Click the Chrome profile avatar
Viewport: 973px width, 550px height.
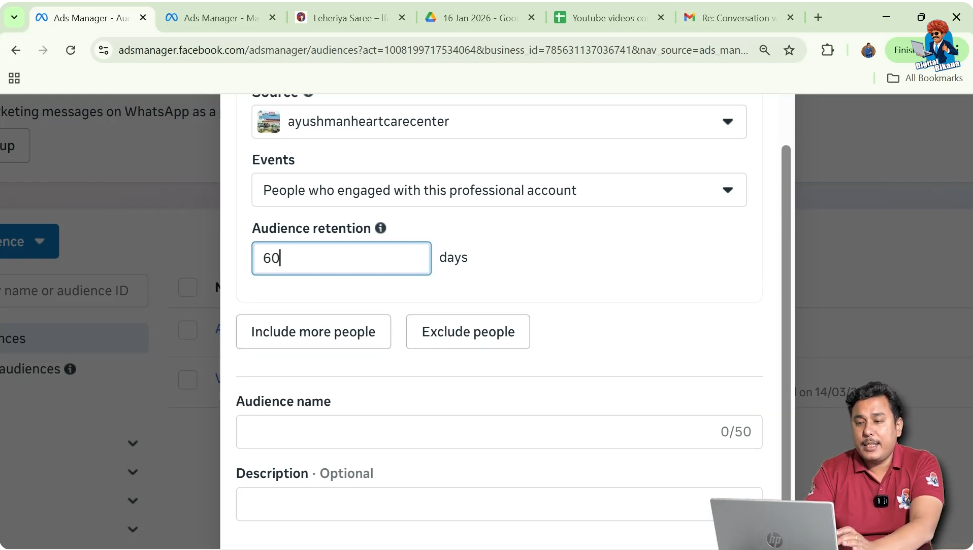click(x=868, y=50)
